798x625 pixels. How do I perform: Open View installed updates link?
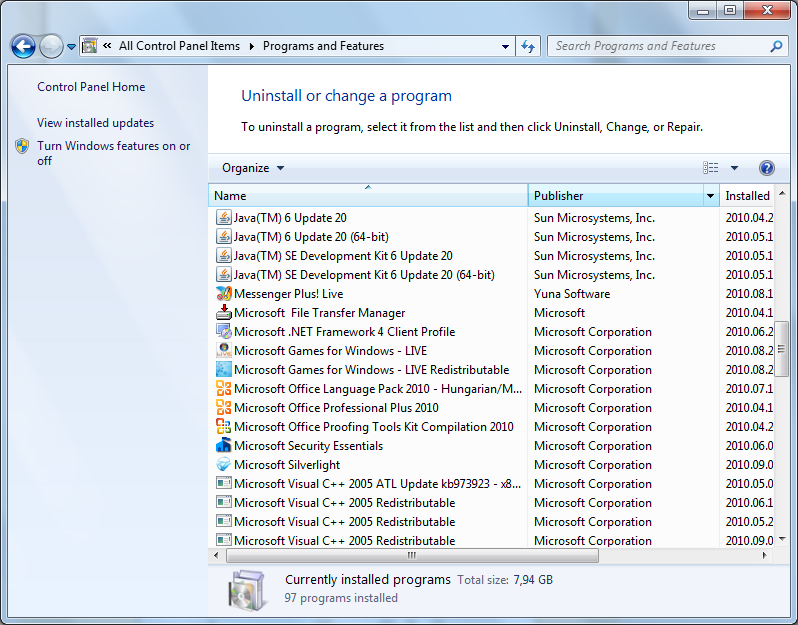point(95,123)
